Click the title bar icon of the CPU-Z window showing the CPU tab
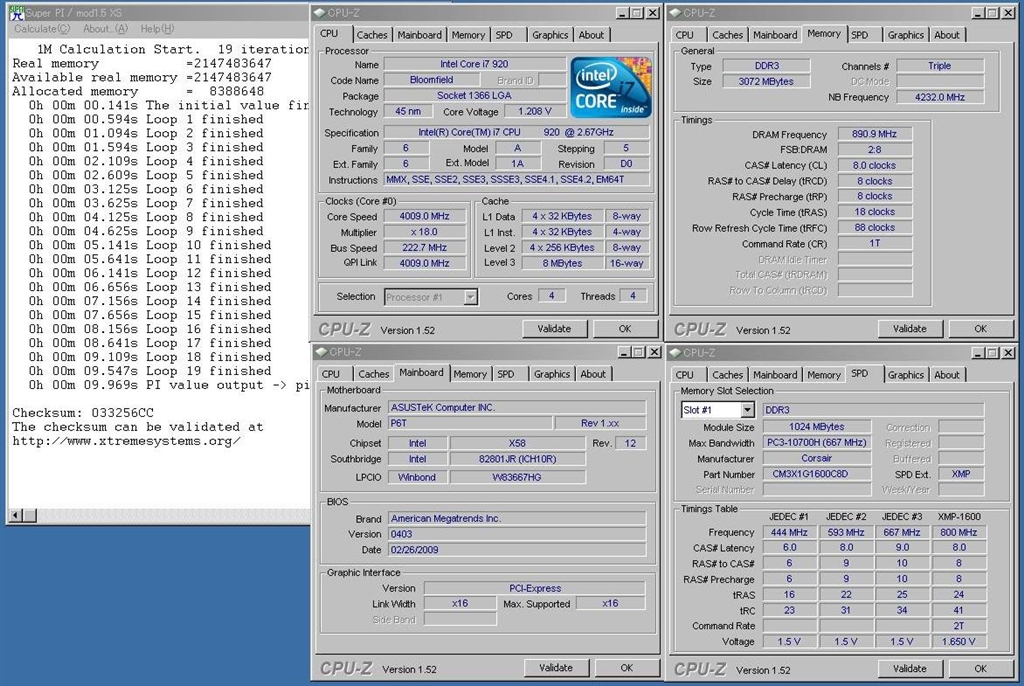 (319, 12)
